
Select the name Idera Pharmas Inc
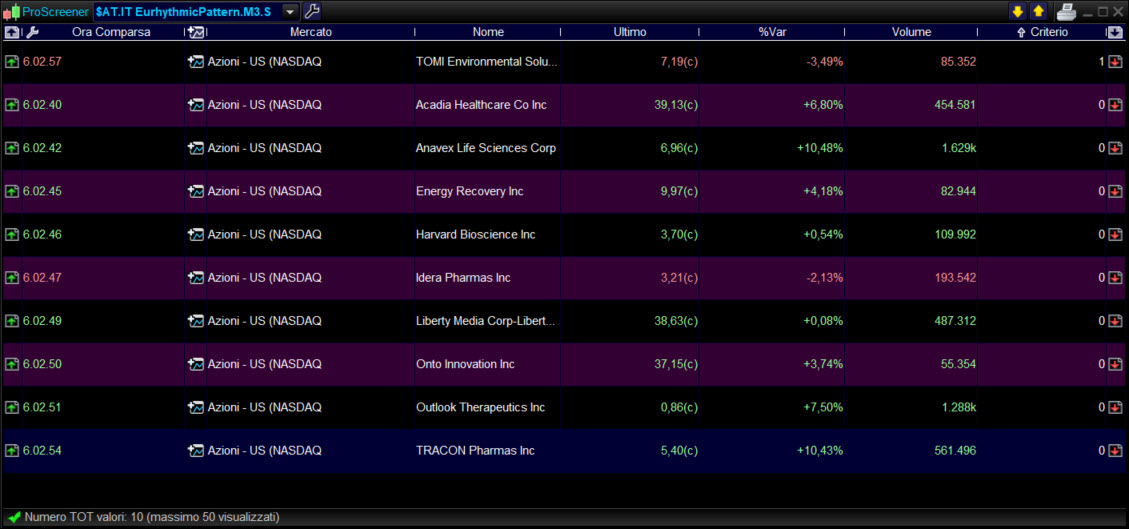tap(463, 278)
